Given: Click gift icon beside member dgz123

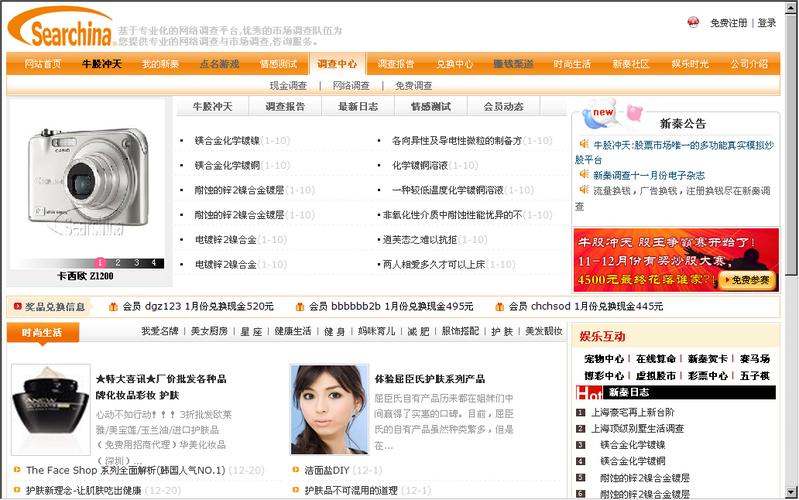Looking at the screenshot, I should point(112,306).
